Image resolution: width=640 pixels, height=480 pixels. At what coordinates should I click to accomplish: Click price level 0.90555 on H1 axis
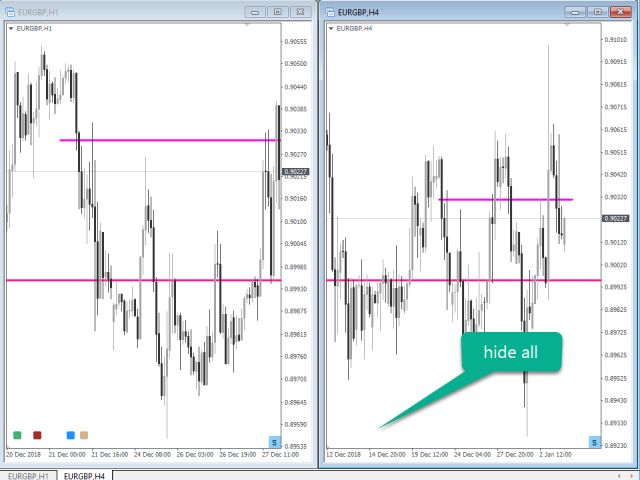(x=296, y=42)
